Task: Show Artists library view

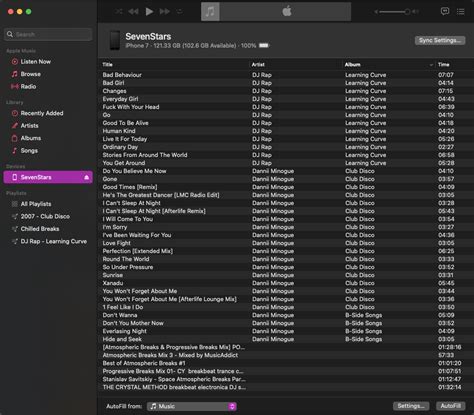Action: coord(29,126)
